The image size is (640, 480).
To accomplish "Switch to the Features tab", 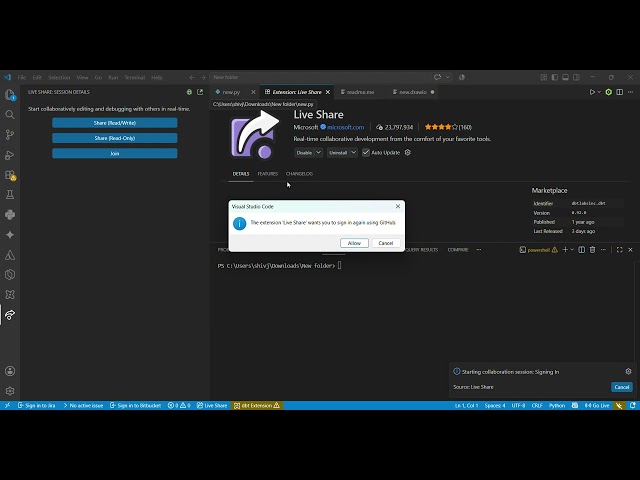I will coord(268,174).
